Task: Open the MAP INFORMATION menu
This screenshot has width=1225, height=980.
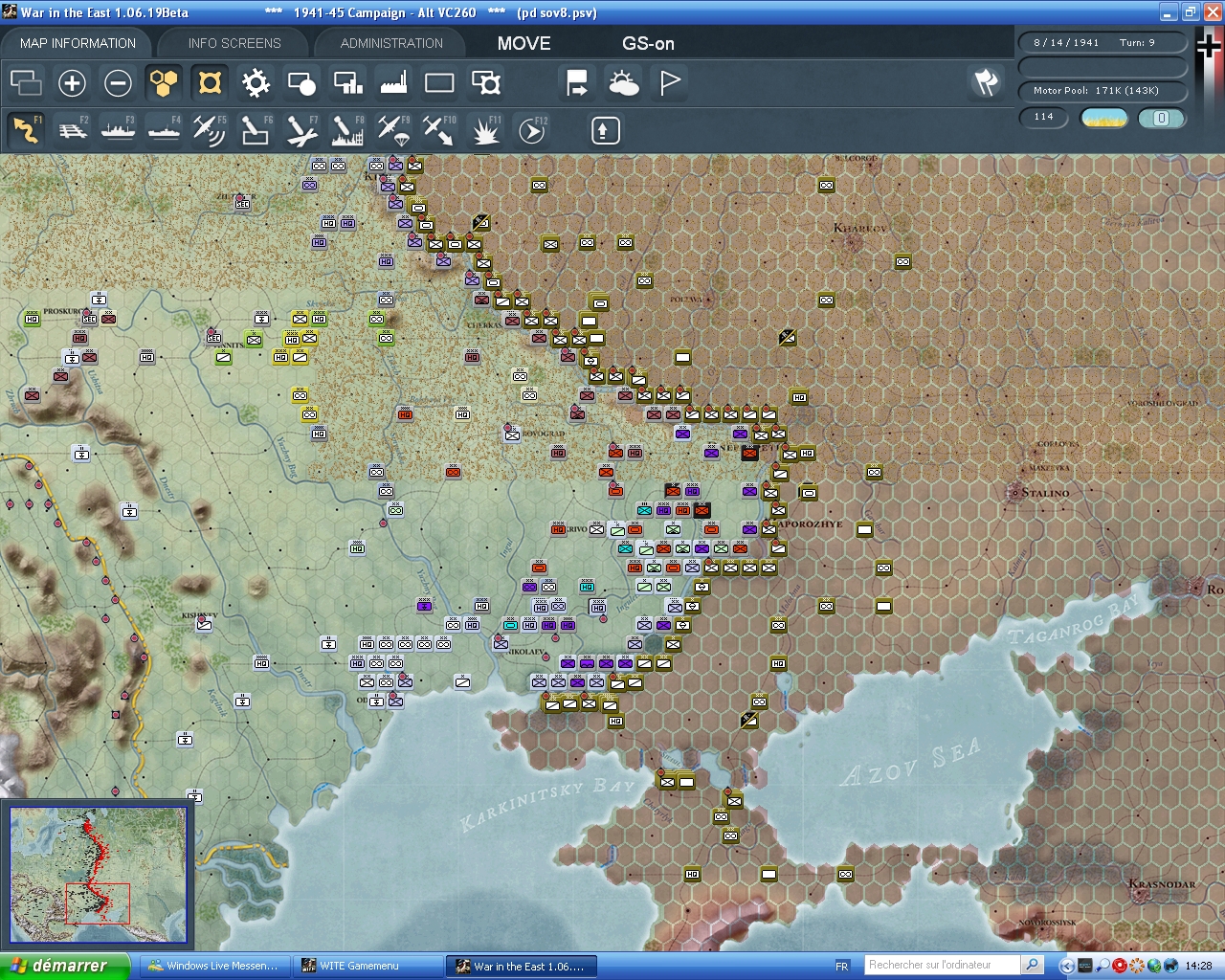Action: pos(77,43)
